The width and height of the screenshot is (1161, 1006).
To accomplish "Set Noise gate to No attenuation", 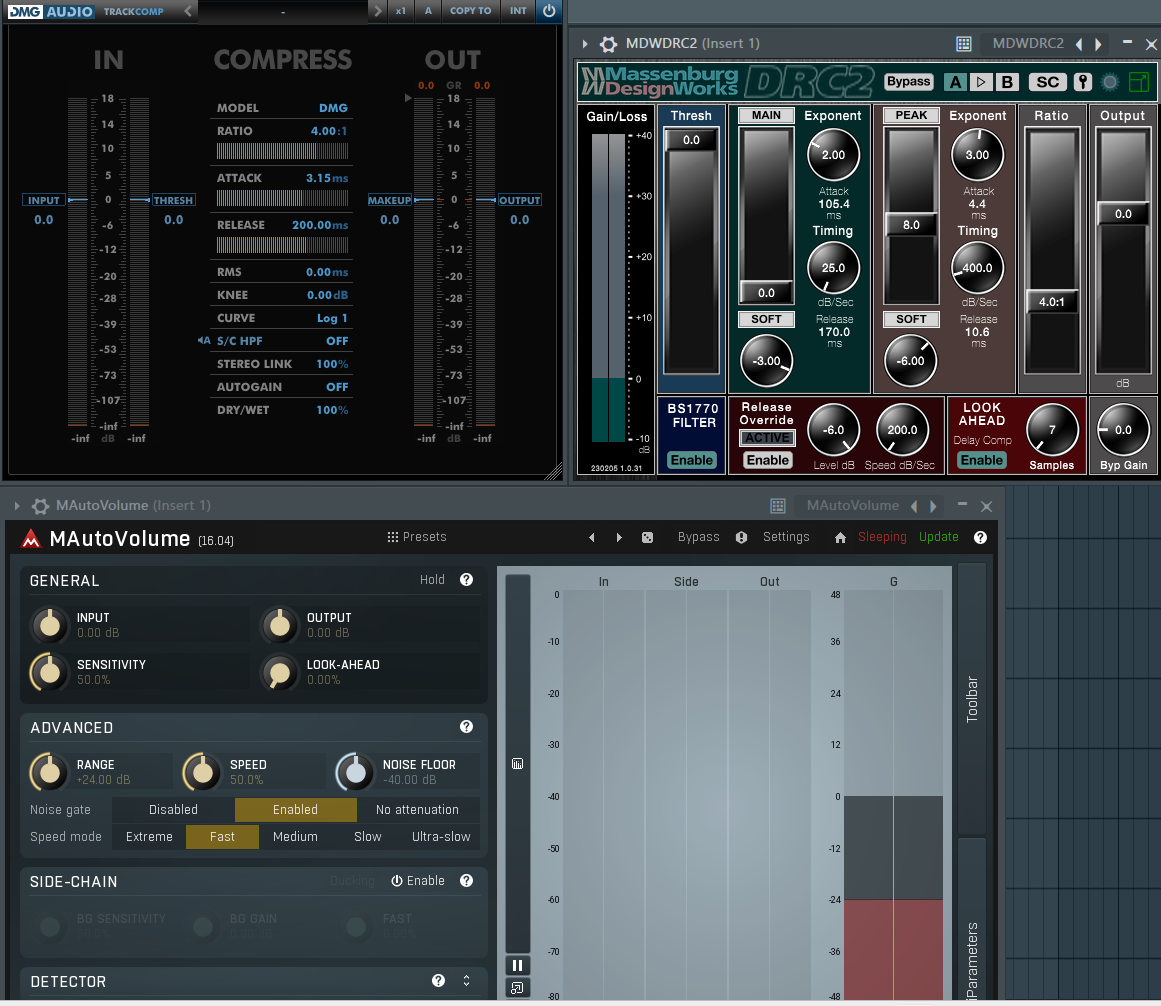I will point(418,810).
